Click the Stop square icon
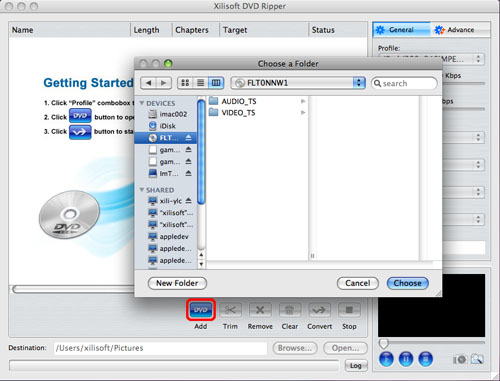Image resolution: width=500 pixels, height=381 pixels. click(349, 310)
